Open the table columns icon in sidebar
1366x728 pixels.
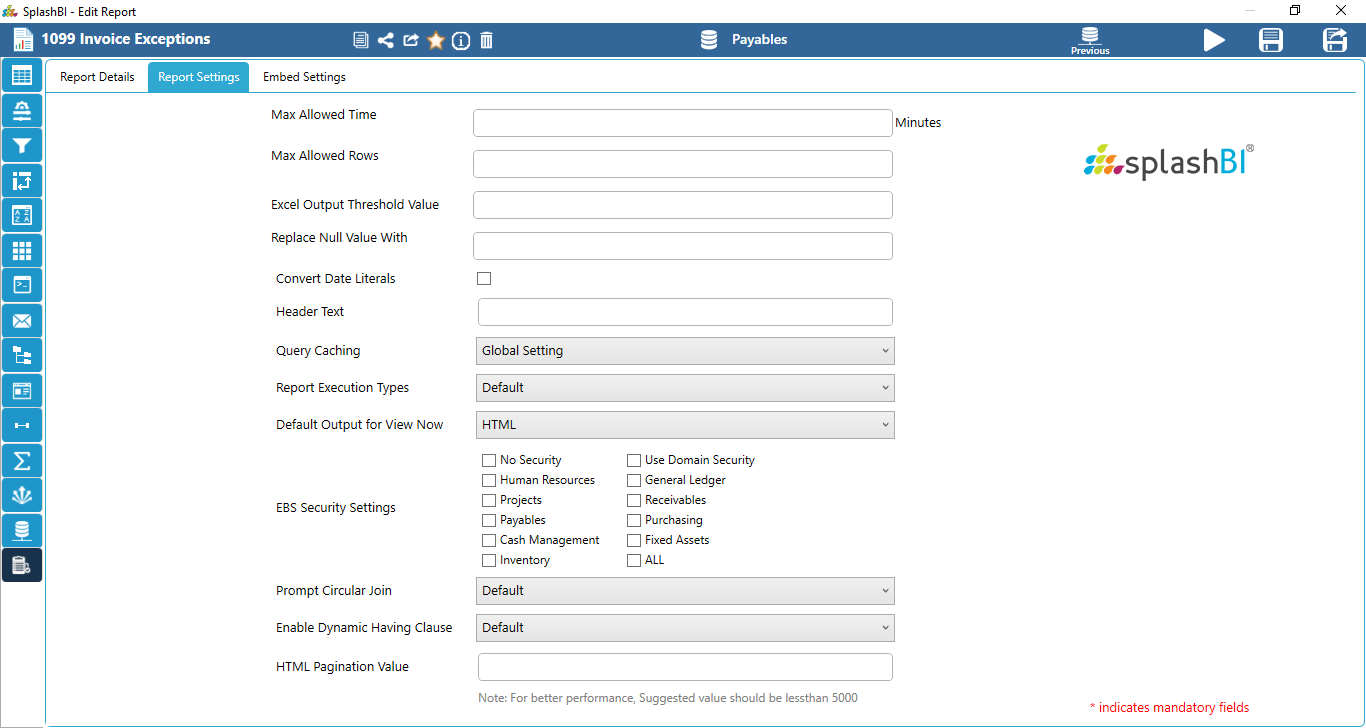tap(22, 75)
